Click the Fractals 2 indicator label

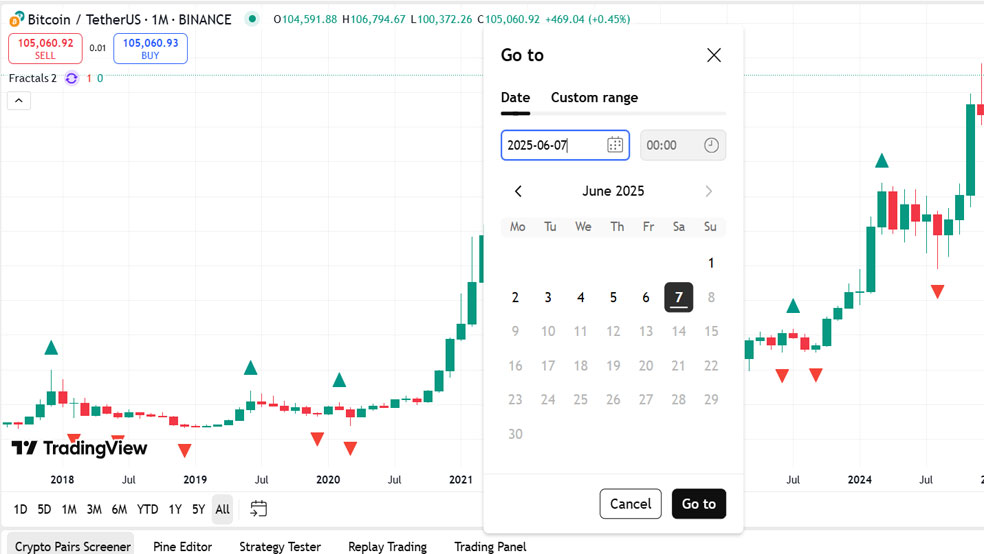tap(33, 78)
